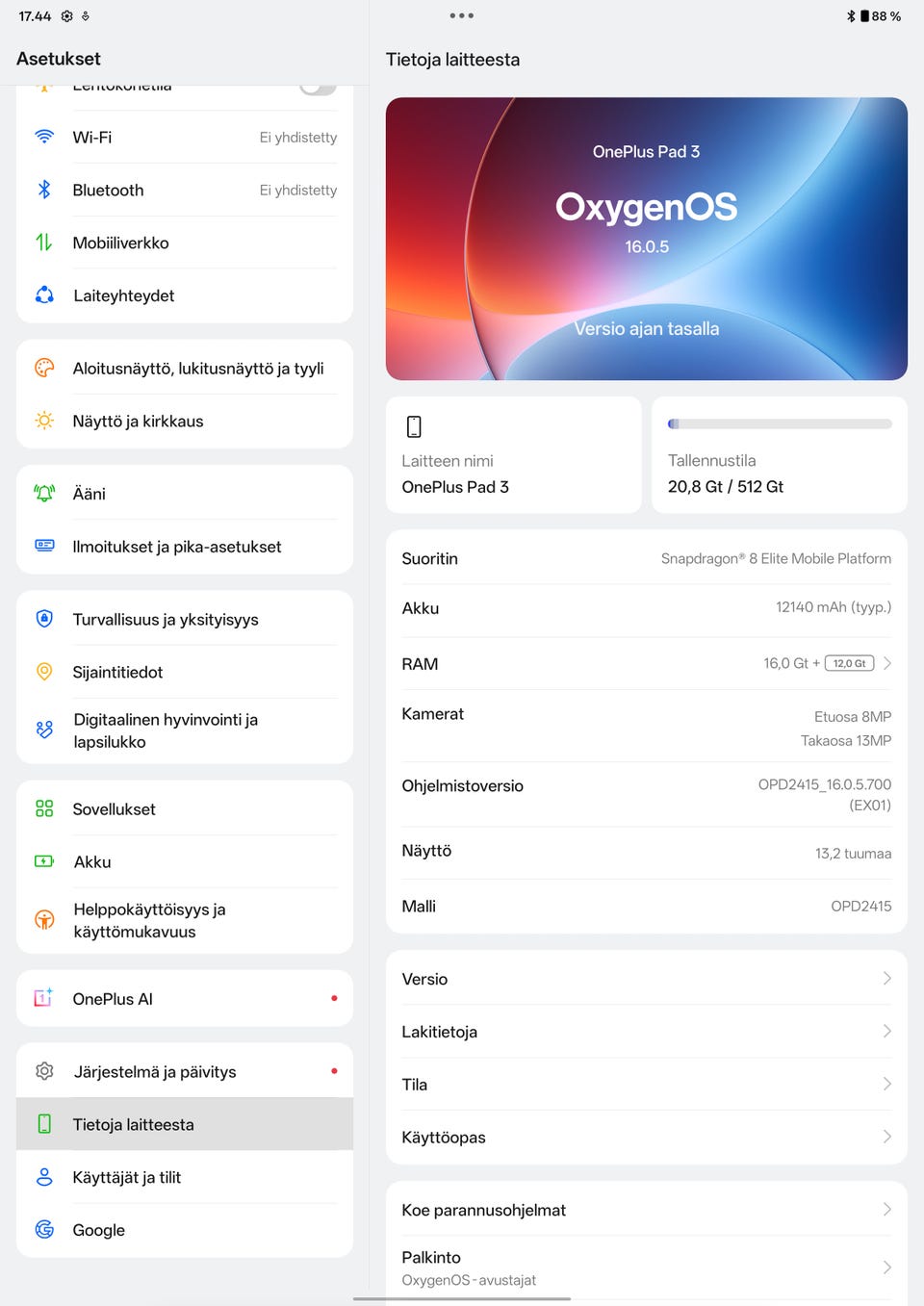The image size is (924, 1306).
Task: Tap the status bar Bluetooth indicator
Action: (x=851, y=16)
